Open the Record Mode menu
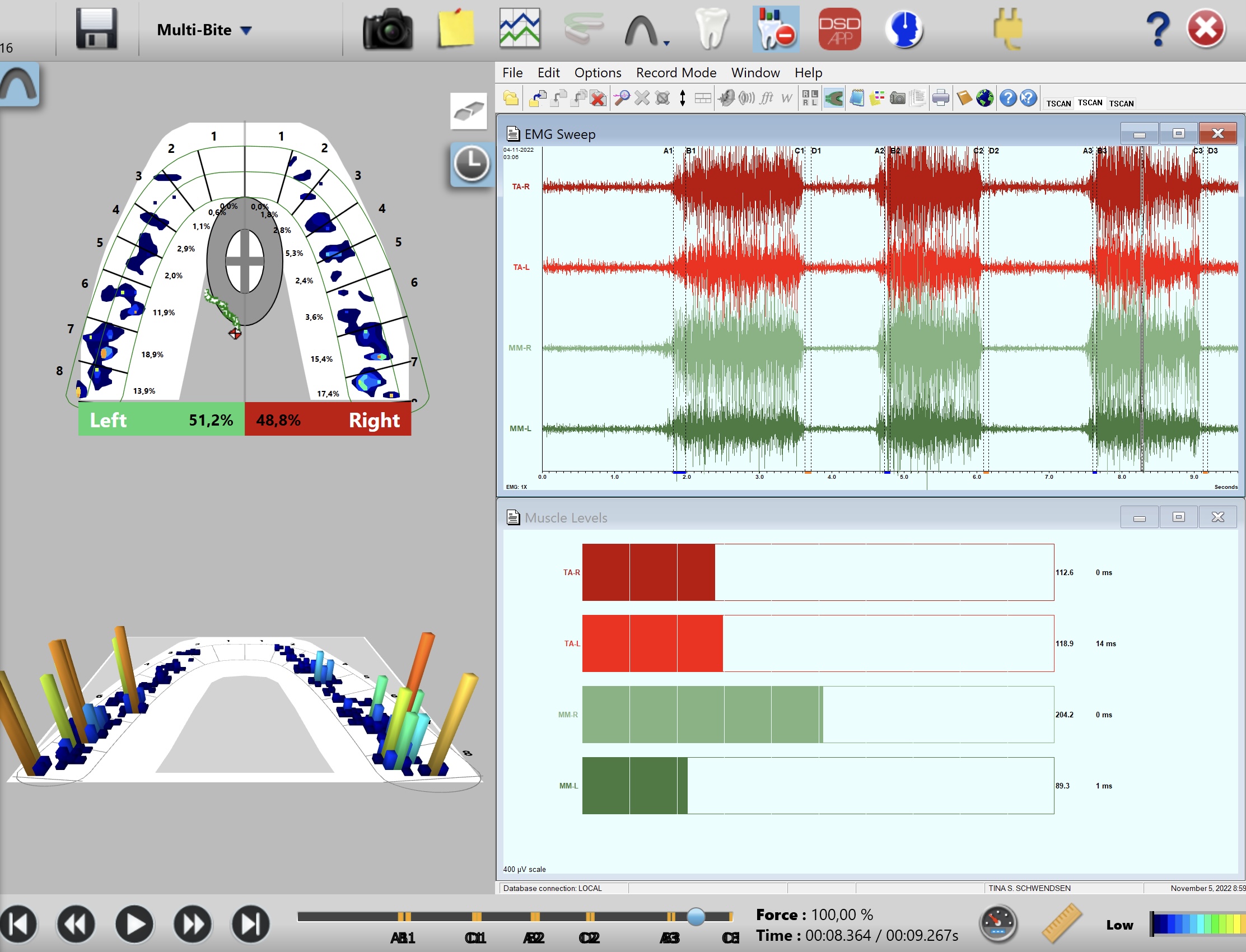1246x952 pixels. pos(675,73)
